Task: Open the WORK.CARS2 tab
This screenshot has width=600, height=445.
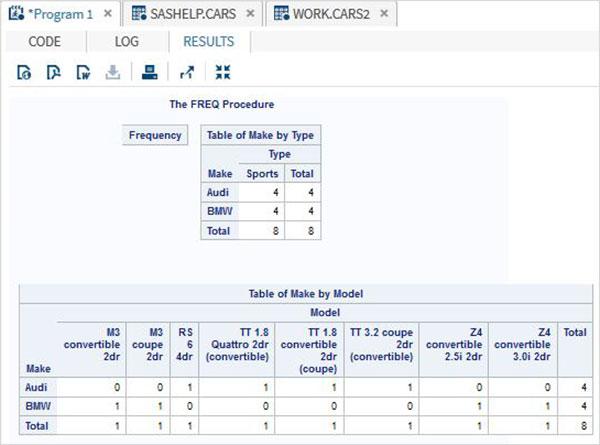Action: (331, 14)
